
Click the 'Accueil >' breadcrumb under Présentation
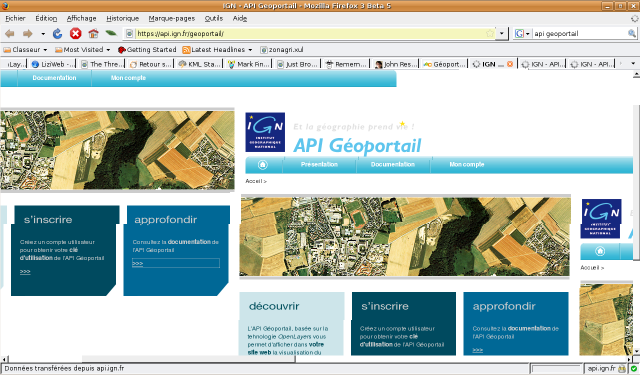point(256,181)
